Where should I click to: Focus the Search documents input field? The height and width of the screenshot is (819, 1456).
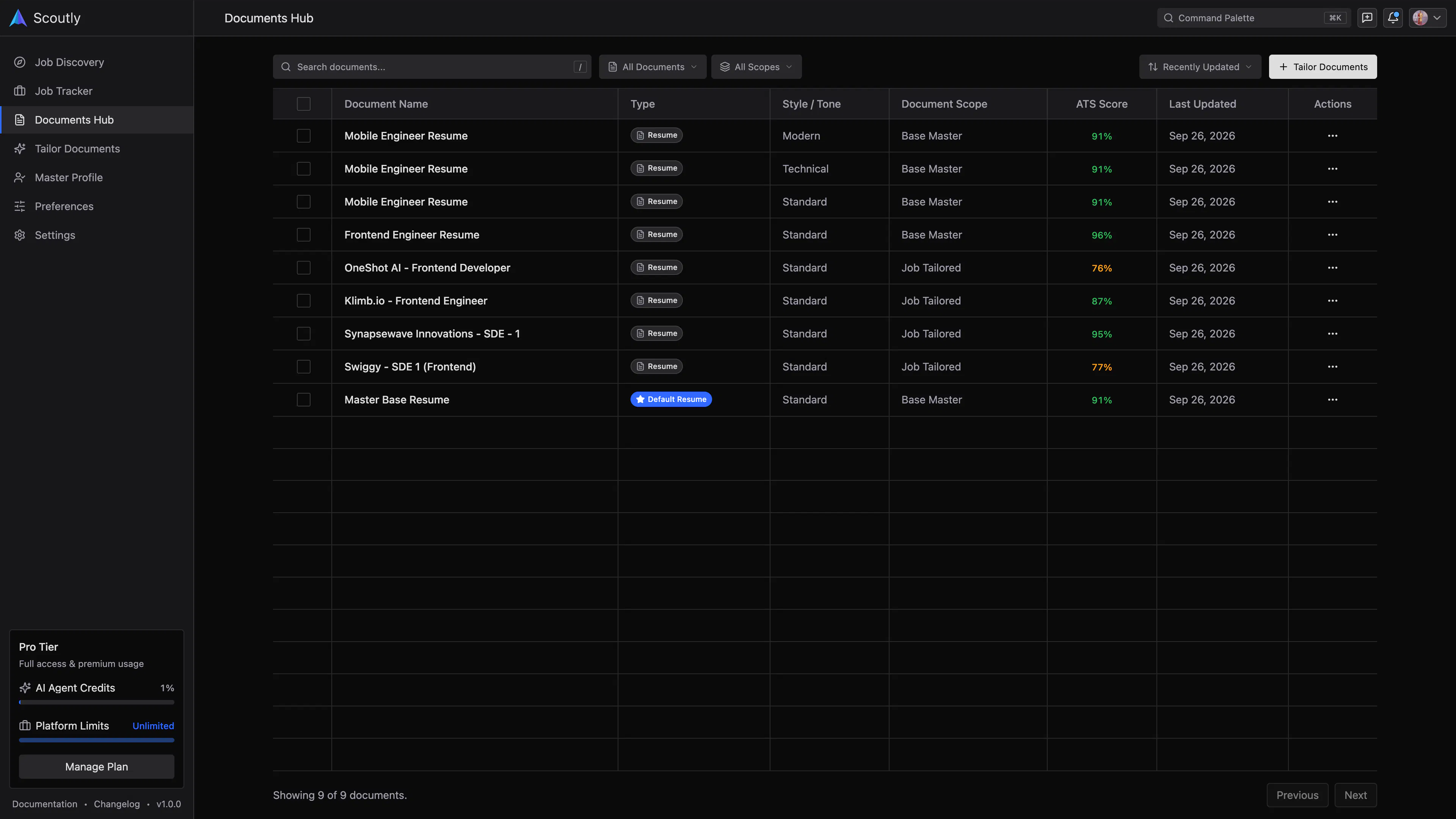click(x=432, y=67)
